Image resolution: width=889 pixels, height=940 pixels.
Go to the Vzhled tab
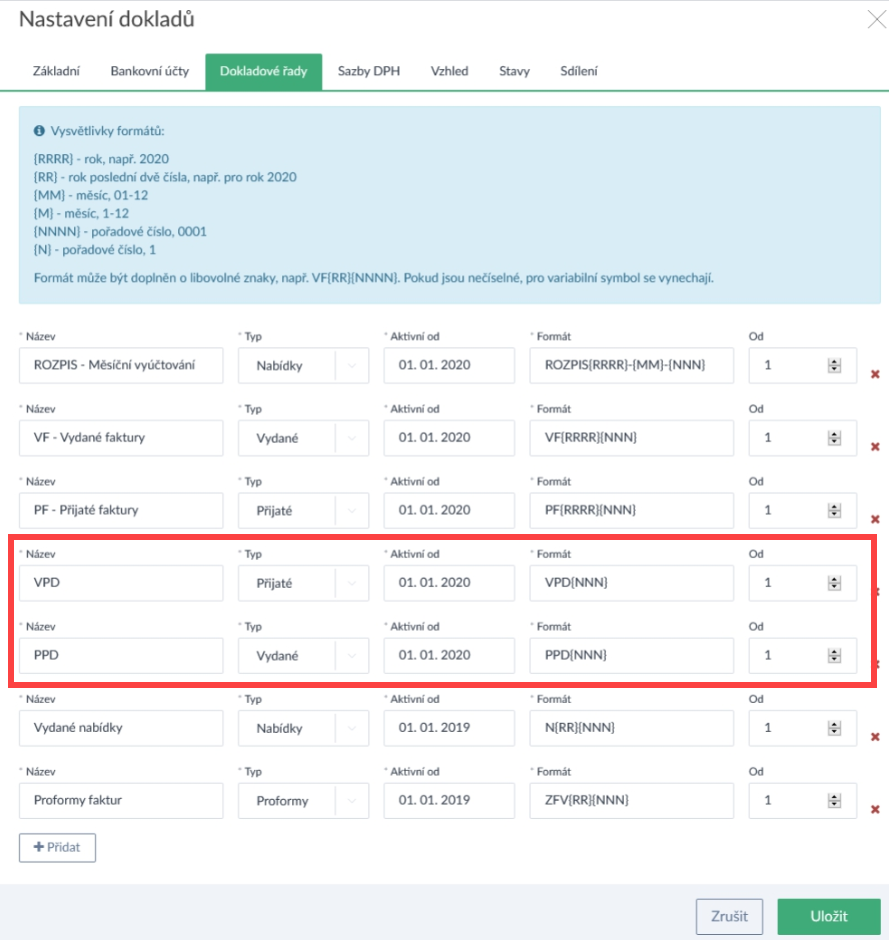(x=449, y=72)
